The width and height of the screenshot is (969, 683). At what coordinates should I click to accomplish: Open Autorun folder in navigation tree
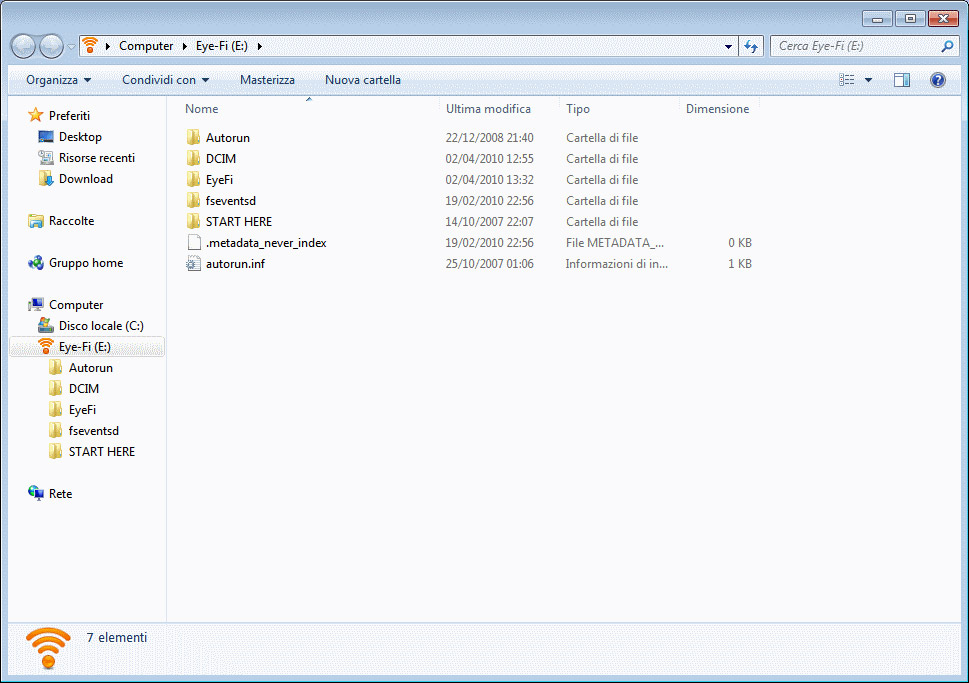[x=91, y=368]
